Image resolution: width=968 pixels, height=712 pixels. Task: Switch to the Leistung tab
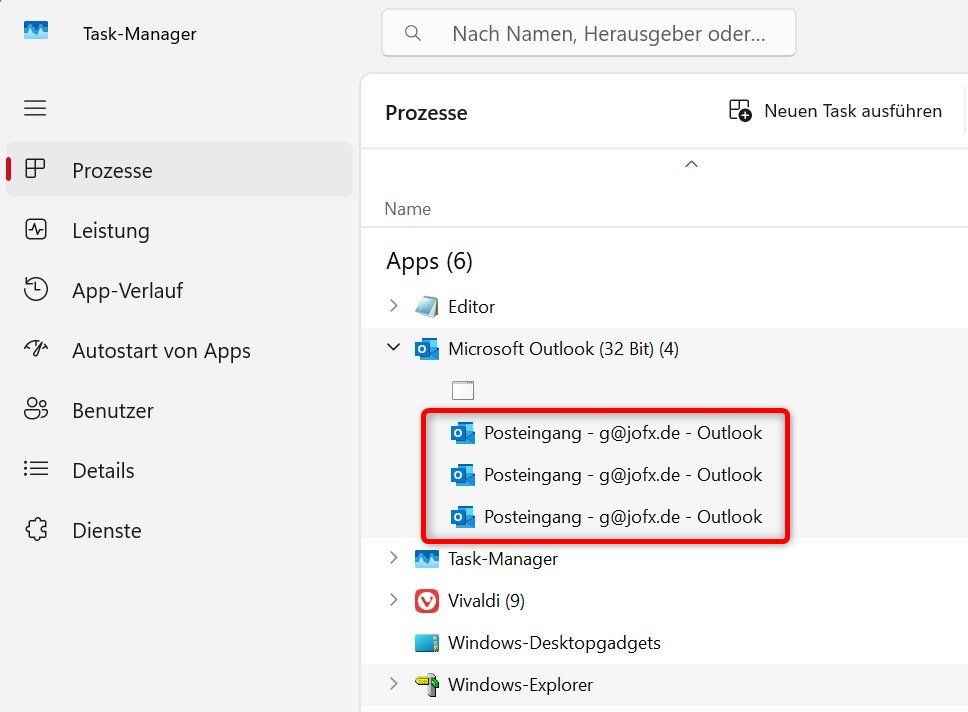[x=111, y=231]
